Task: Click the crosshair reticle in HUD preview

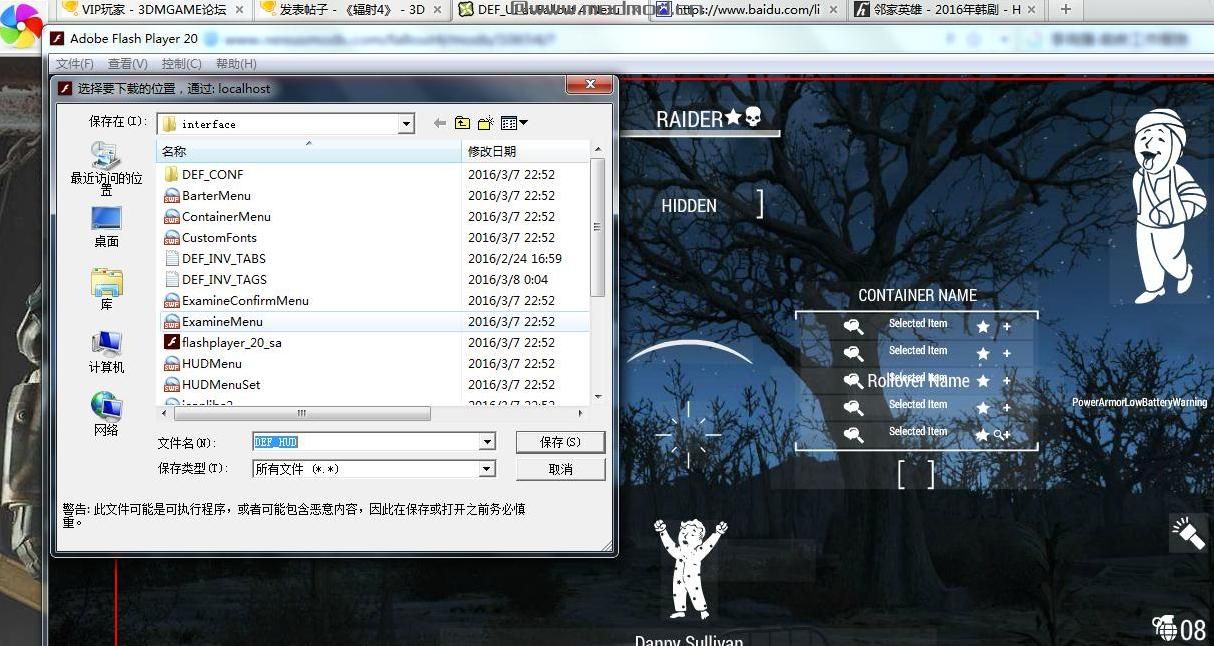Action: tap(688, 434)
